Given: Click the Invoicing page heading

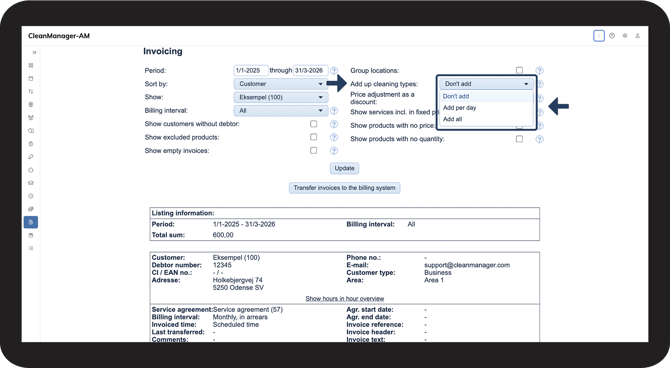Looking at the screenshot, I should pyautogui.click(x=163, y=51).
